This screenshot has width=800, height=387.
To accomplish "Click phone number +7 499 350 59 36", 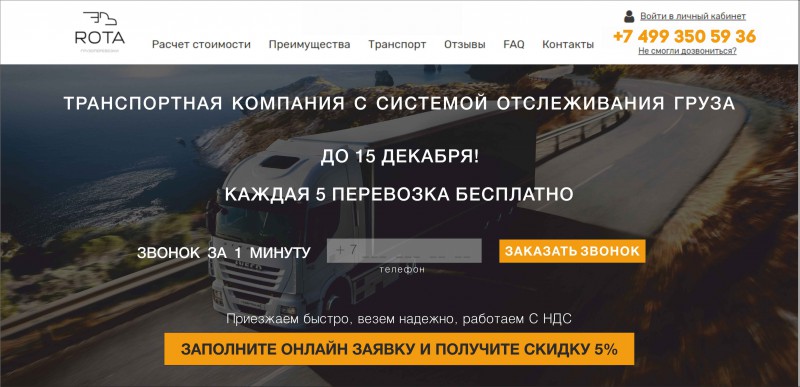I will 684,36.
